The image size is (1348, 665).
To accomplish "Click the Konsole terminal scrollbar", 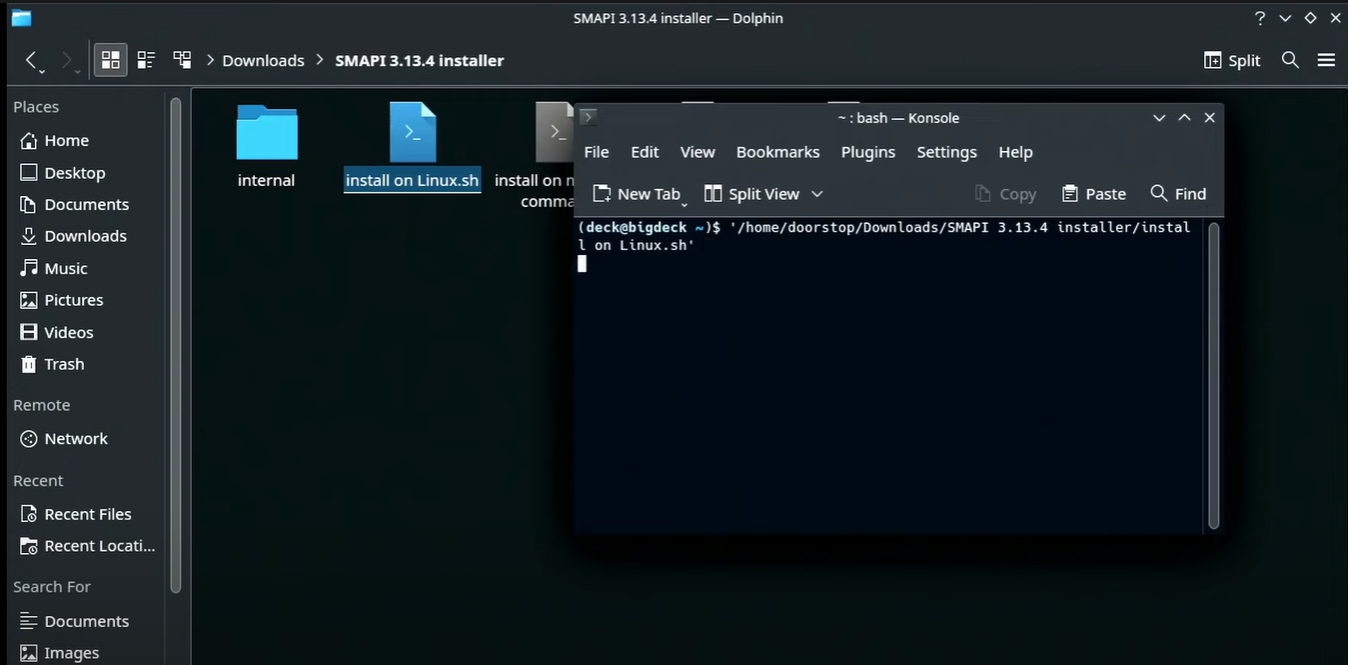I will coord(1214,375).
